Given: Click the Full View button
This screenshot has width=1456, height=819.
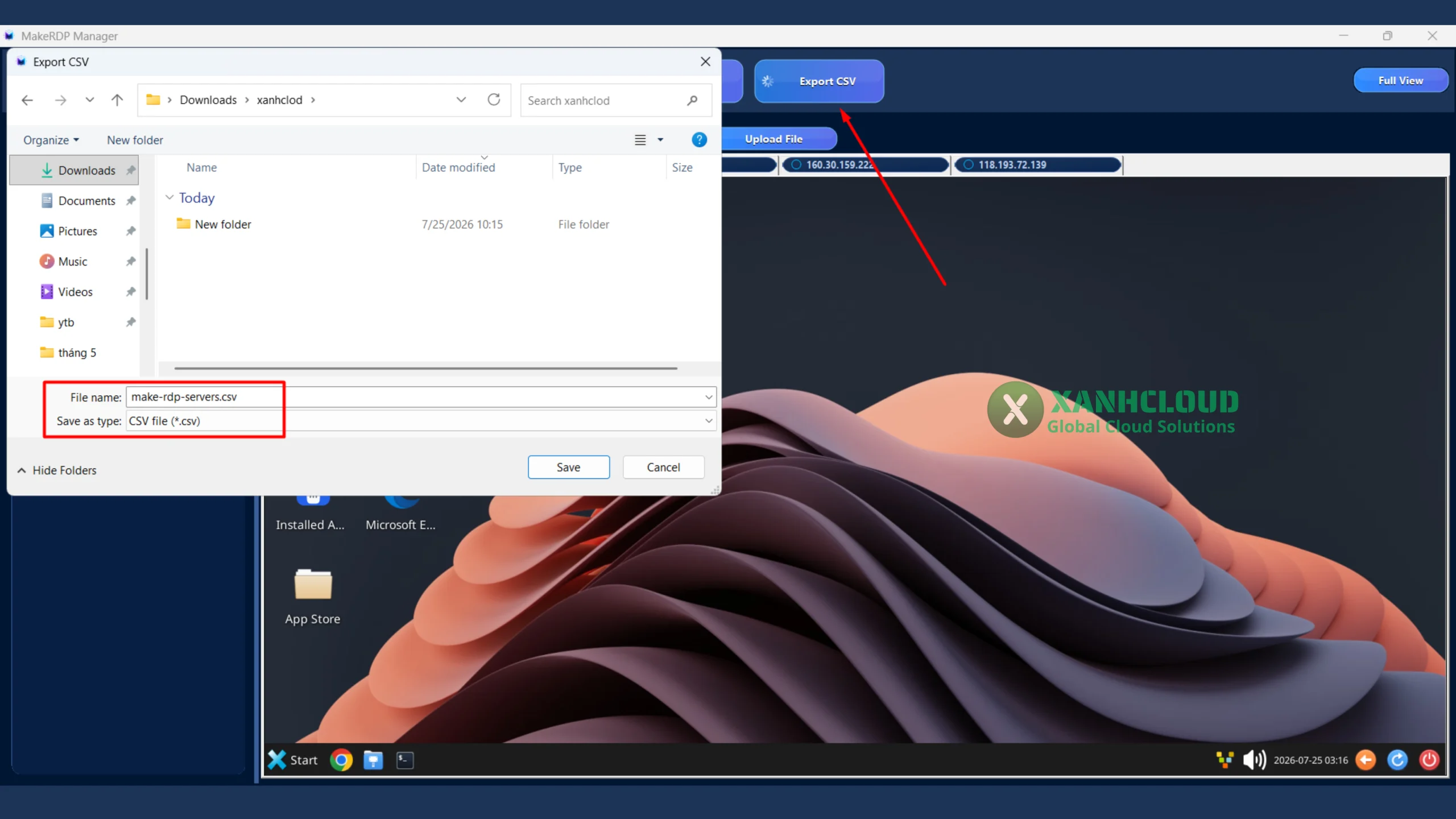Looking at the screenshot, I should (x=1400, y=80).
